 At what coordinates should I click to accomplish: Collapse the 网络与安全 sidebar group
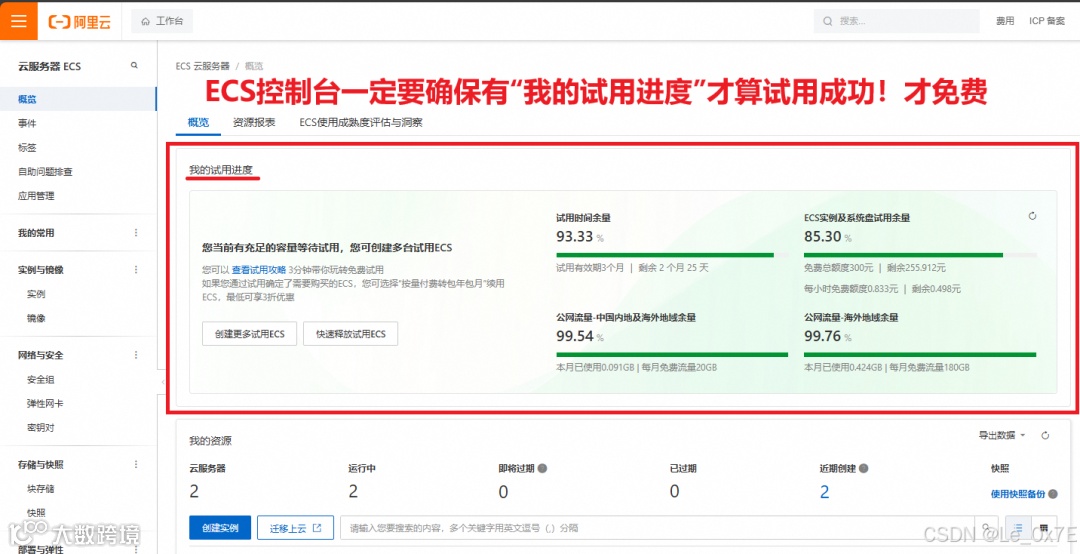41,356
